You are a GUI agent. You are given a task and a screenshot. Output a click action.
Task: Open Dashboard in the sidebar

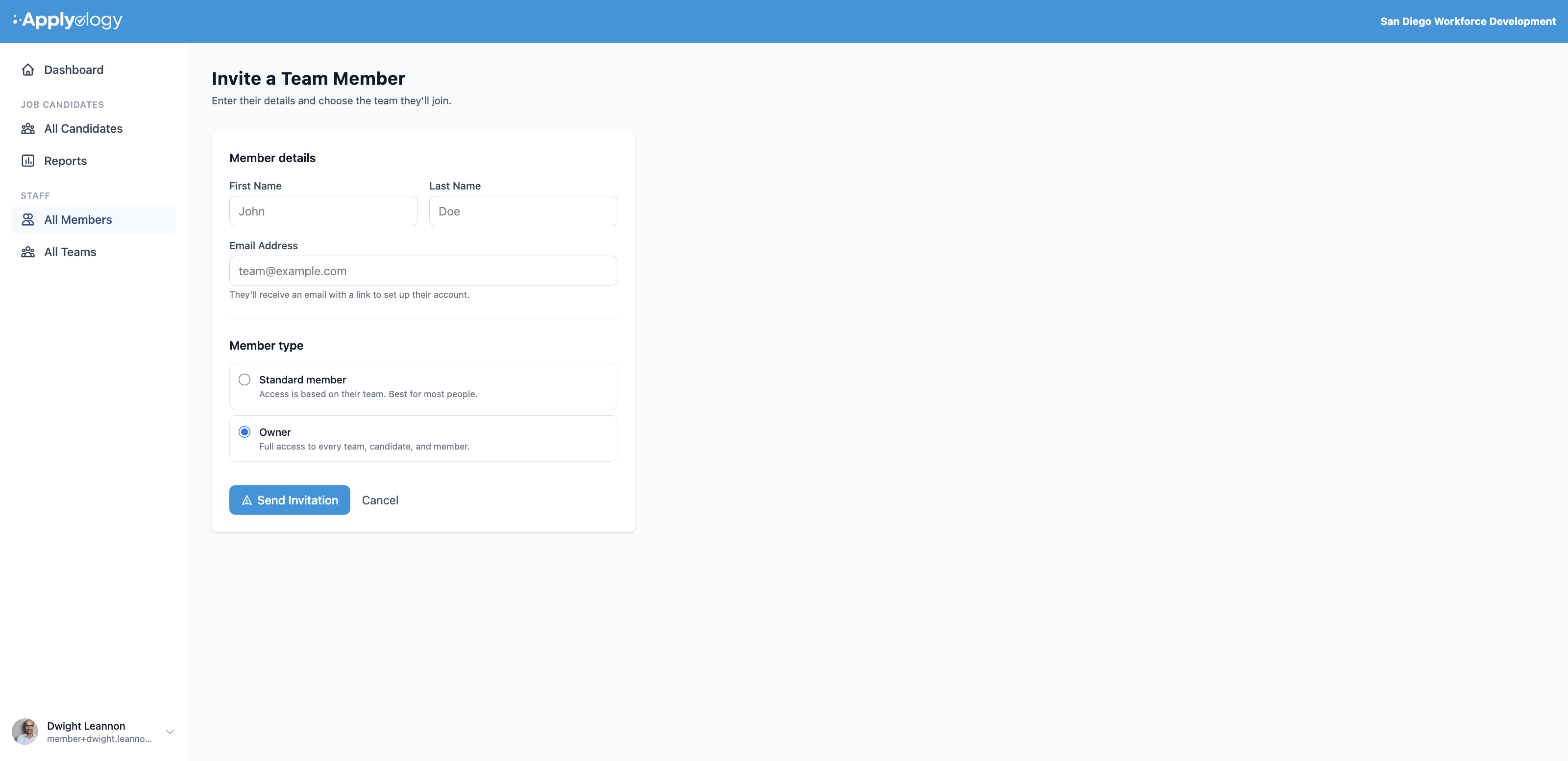point(94,70)
